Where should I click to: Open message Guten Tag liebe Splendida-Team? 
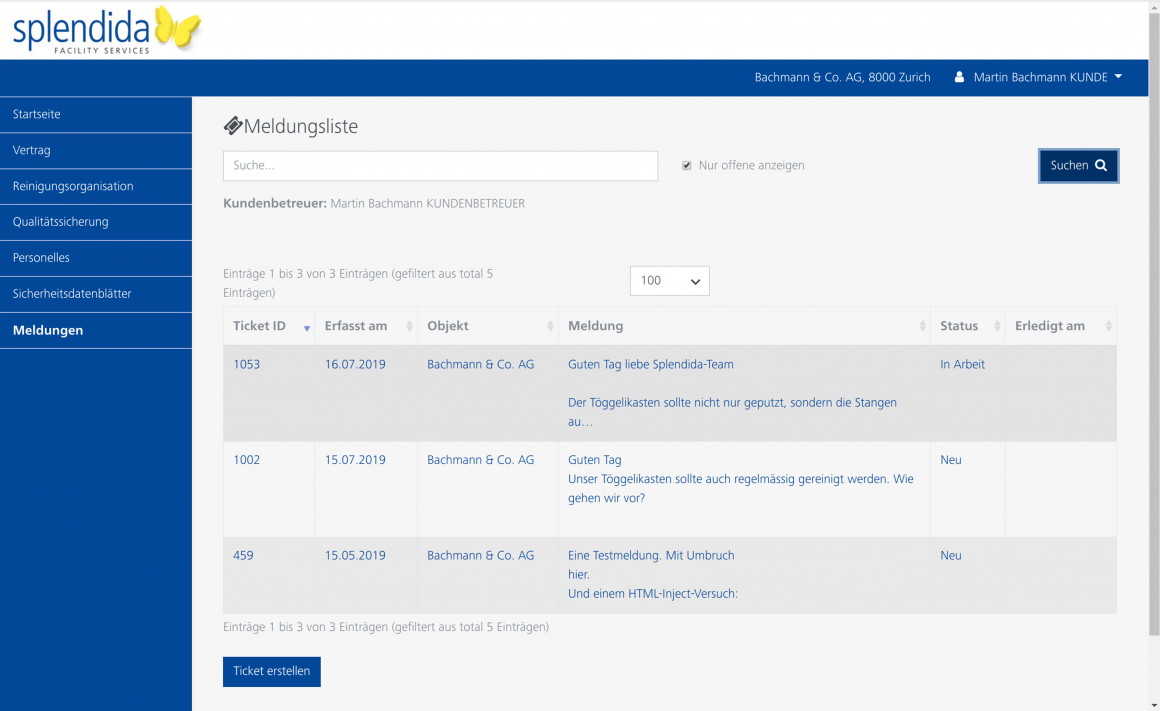pos(651,364)
